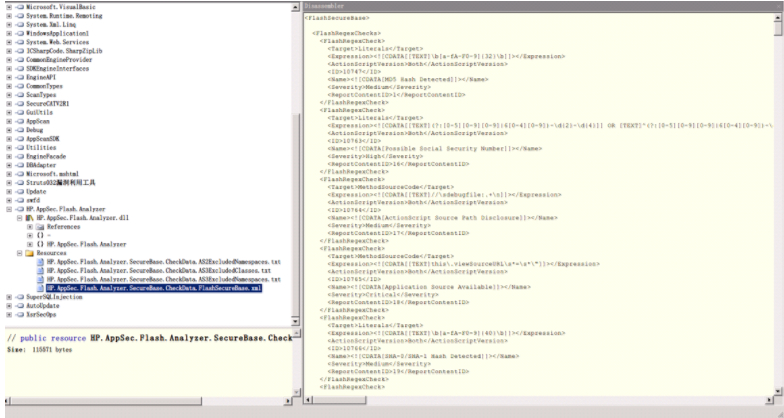Image resolution: width=784 pixels, height=418 pixels.
Task: Click the Disassembler vertical scrollbar thumb
Action: coord(778,29)
